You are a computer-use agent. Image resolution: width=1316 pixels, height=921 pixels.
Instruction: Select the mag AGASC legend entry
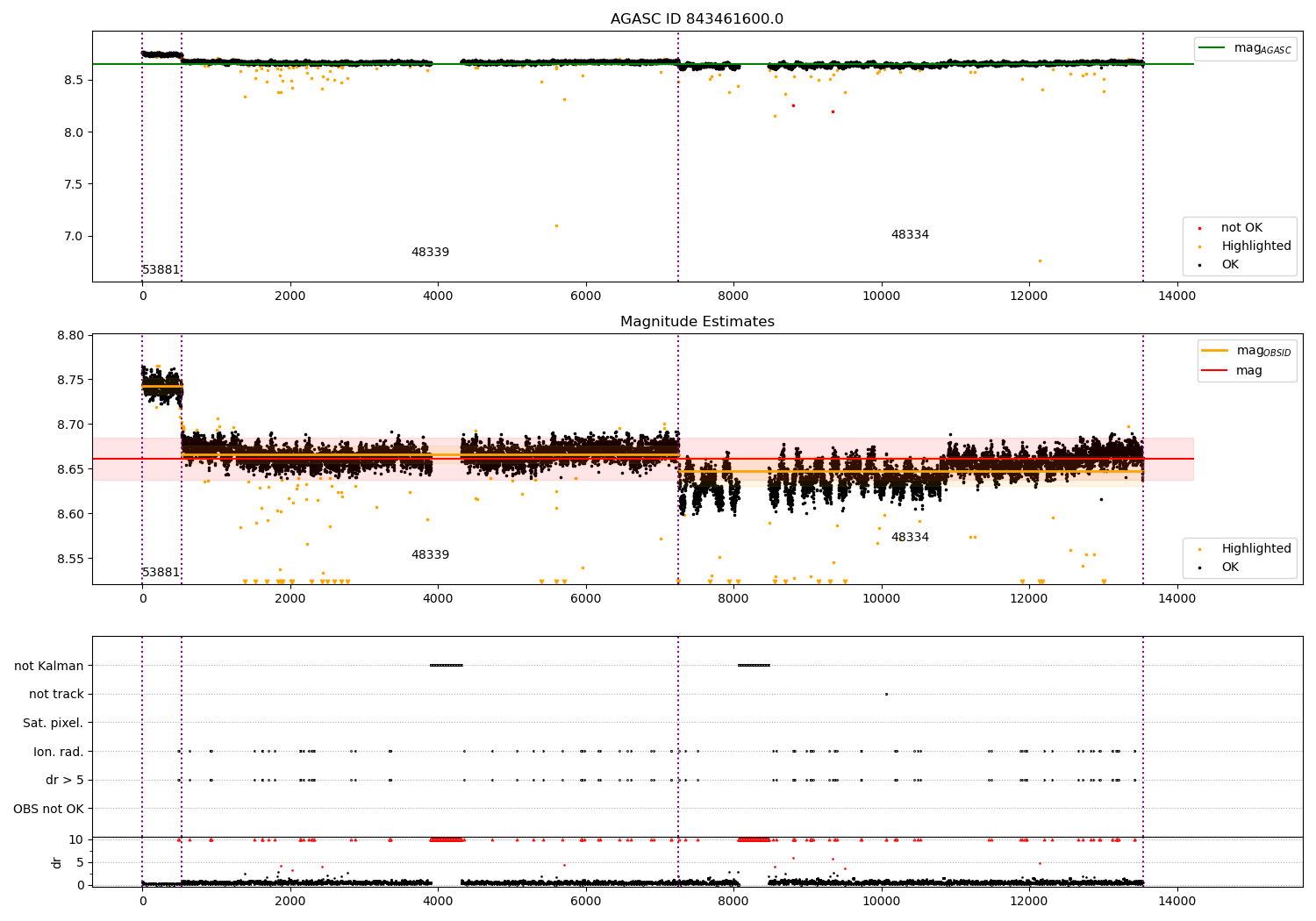tap(1246, 48)
